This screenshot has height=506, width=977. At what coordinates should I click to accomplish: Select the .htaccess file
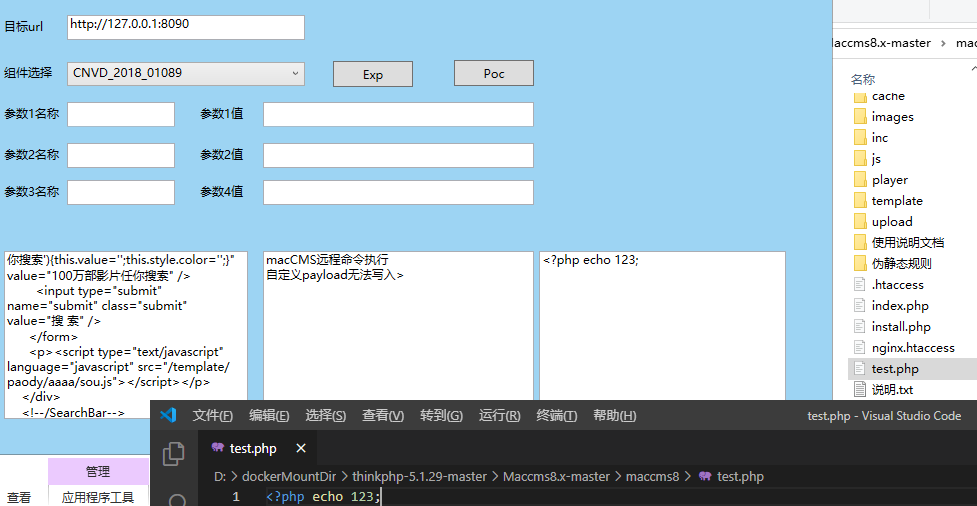(897, 285)
